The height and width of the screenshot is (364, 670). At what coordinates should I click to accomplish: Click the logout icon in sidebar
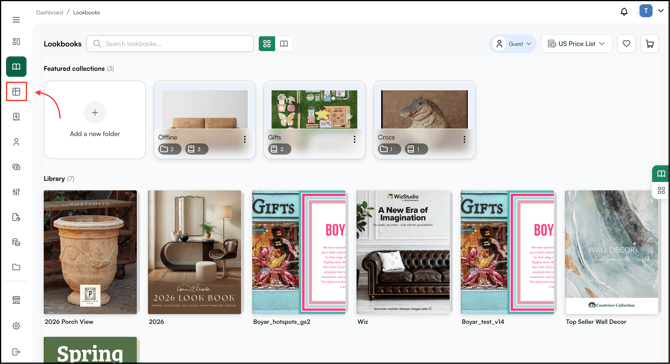(x=16, y=352)
